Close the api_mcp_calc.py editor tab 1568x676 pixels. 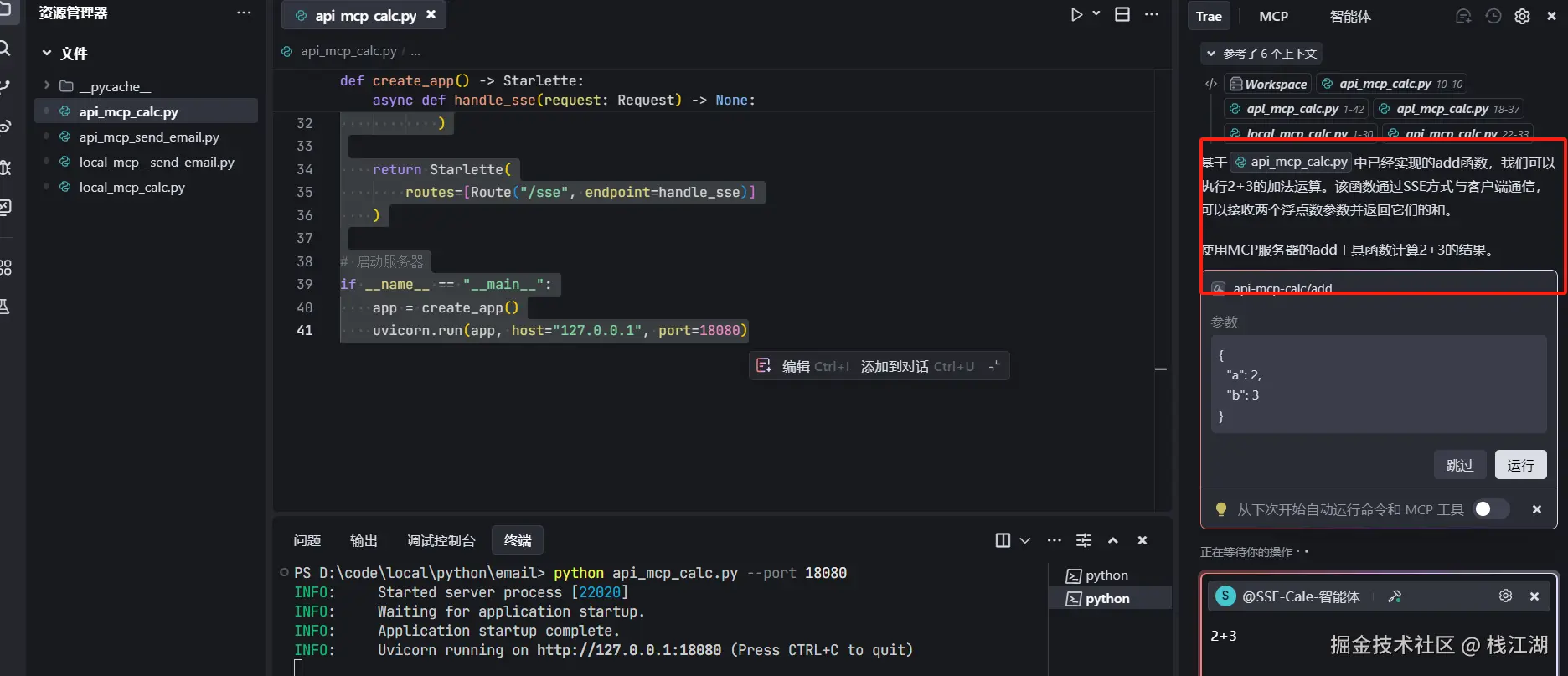431,15
